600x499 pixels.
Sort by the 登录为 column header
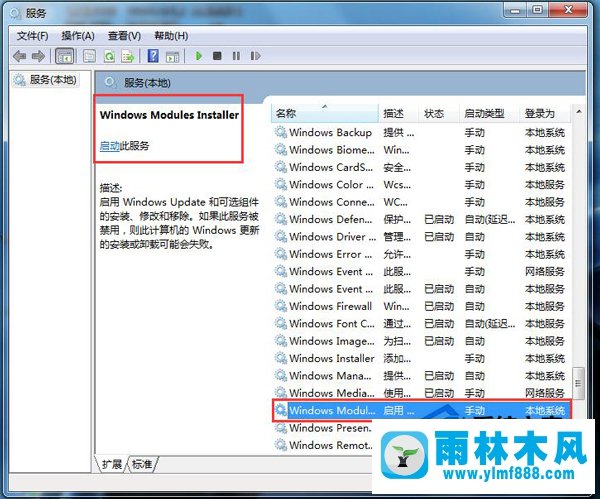545,113
